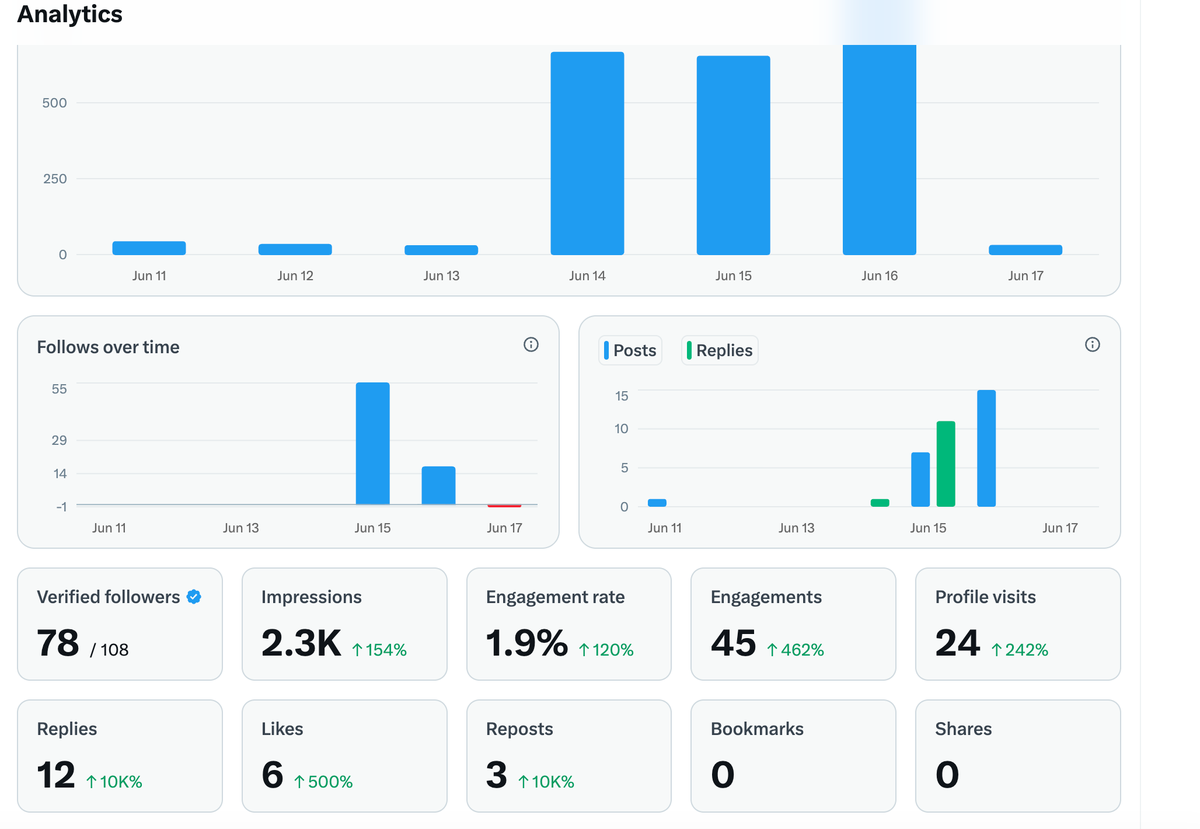Toggle the Replies series in the chart legend
Viewport: 1200px width, 829px height.
tap(719, 350)
